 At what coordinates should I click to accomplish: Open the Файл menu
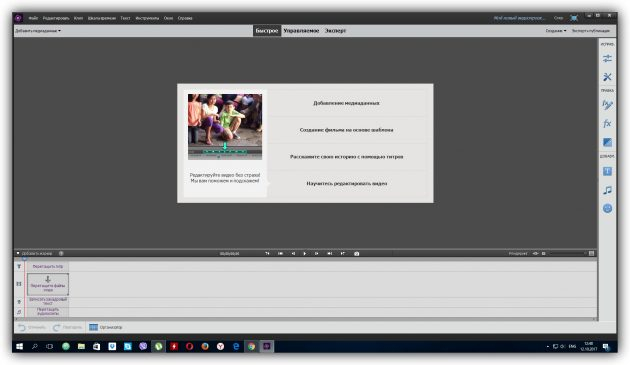[x=33, y=18]
